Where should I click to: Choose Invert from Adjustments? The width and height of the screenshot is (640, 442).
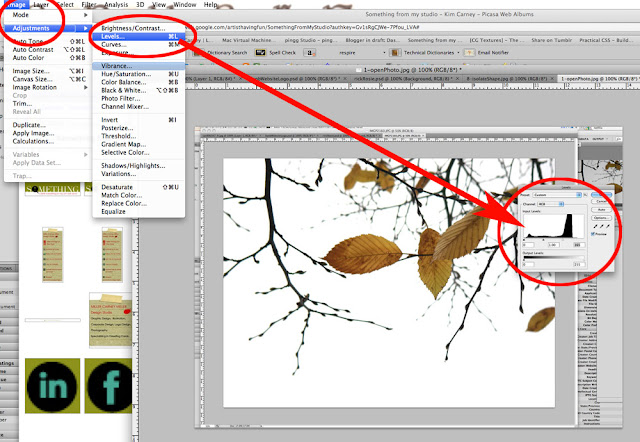pyautogui.click(x=139, y=120)
